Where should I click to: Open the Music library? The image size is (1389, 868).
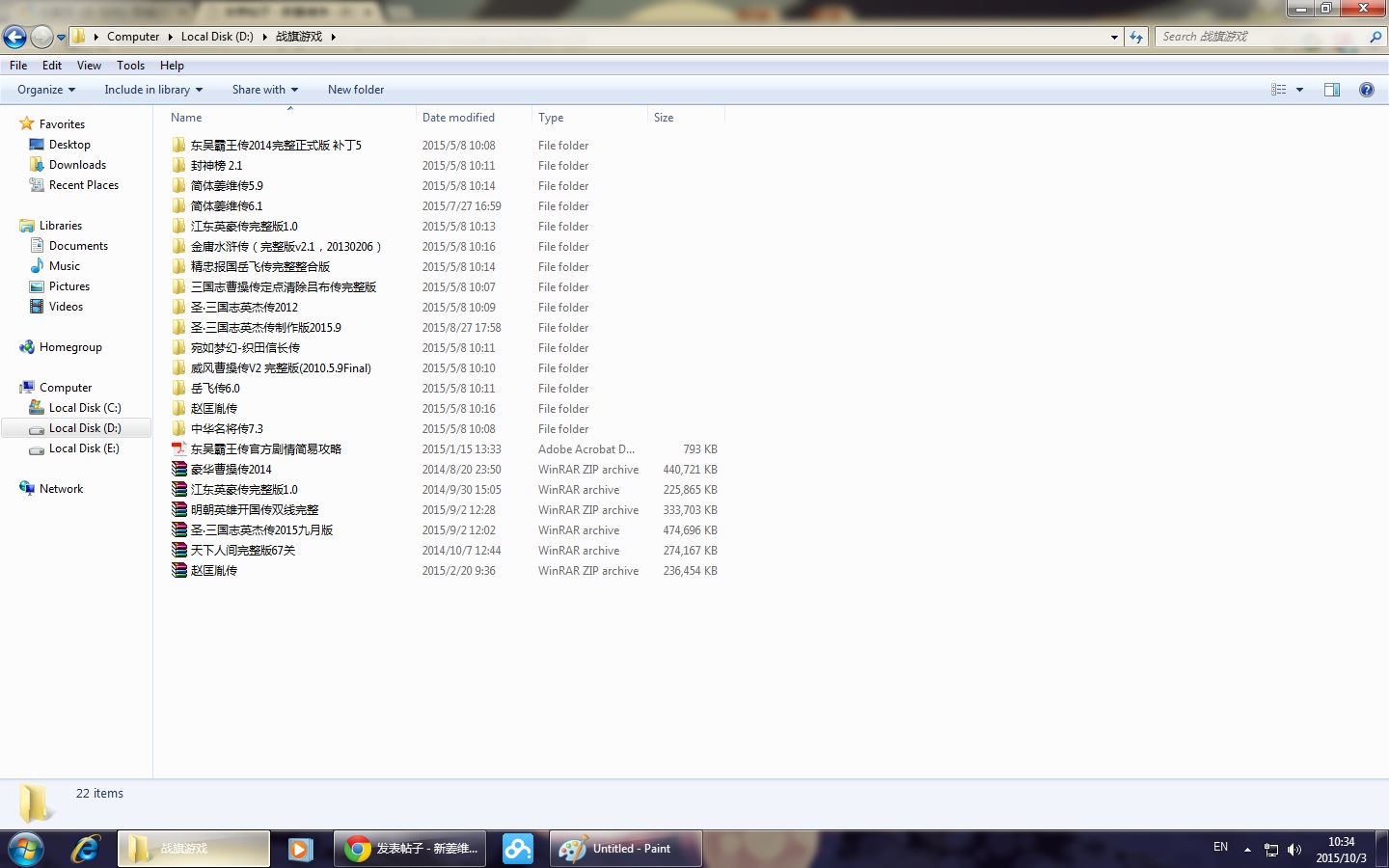65,266
